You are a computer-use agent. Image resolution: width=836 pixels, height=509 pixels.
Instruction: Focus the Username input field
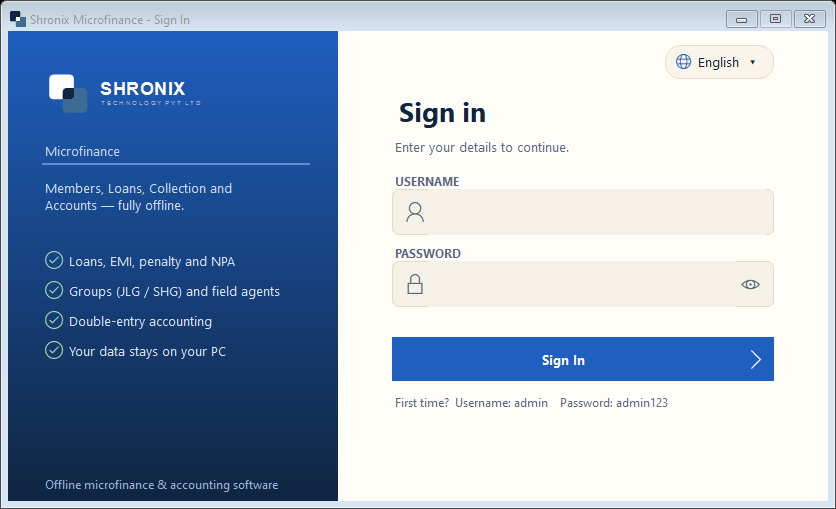point(583,212)
